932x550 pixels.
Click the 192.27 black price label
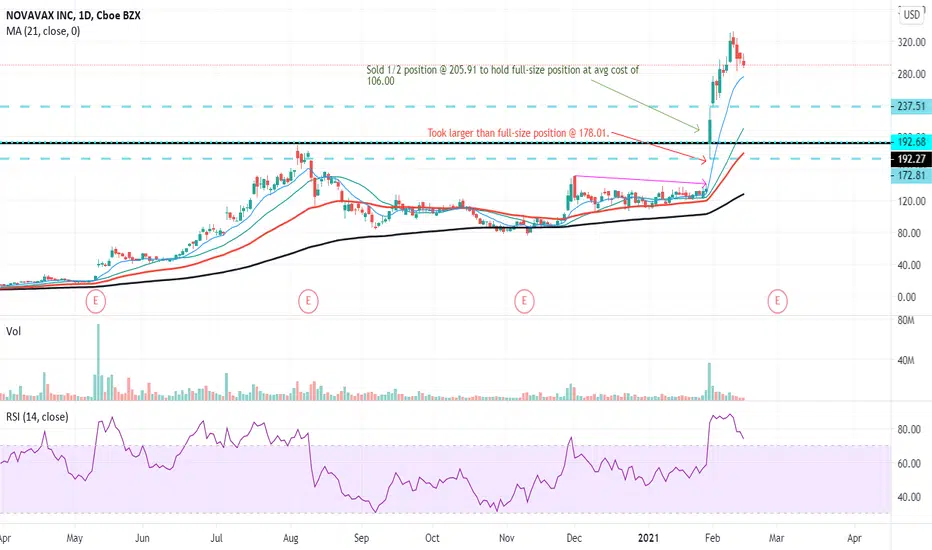tap(911, 159)
